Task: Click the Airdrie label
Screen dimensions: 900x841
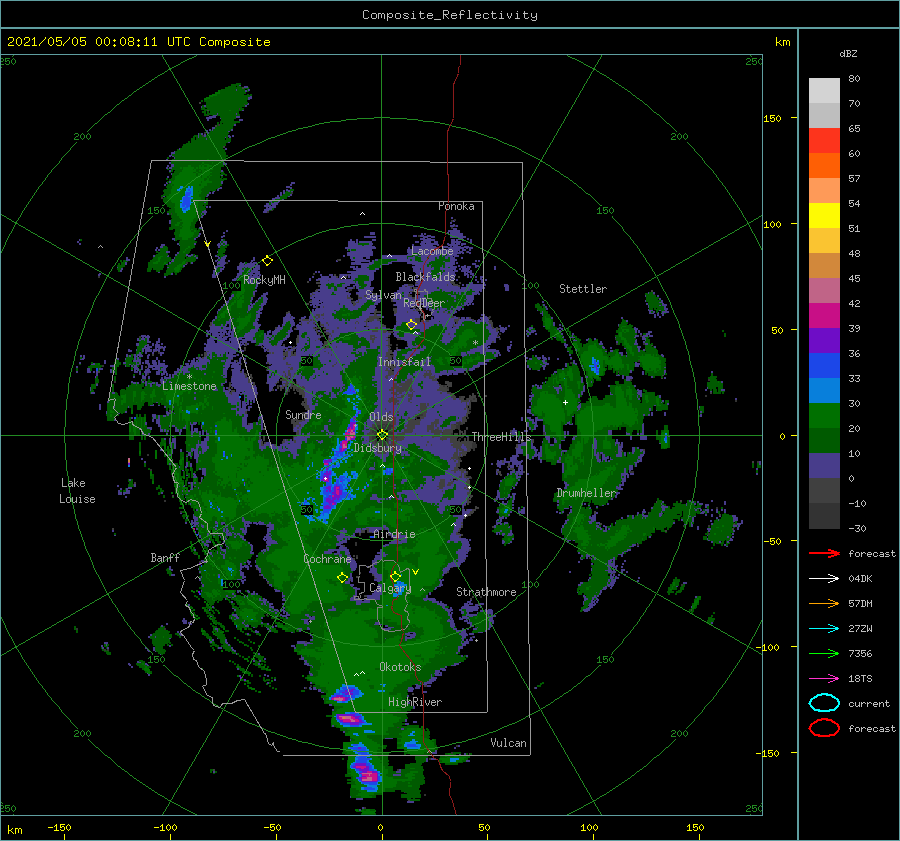Action: (394, 534)
